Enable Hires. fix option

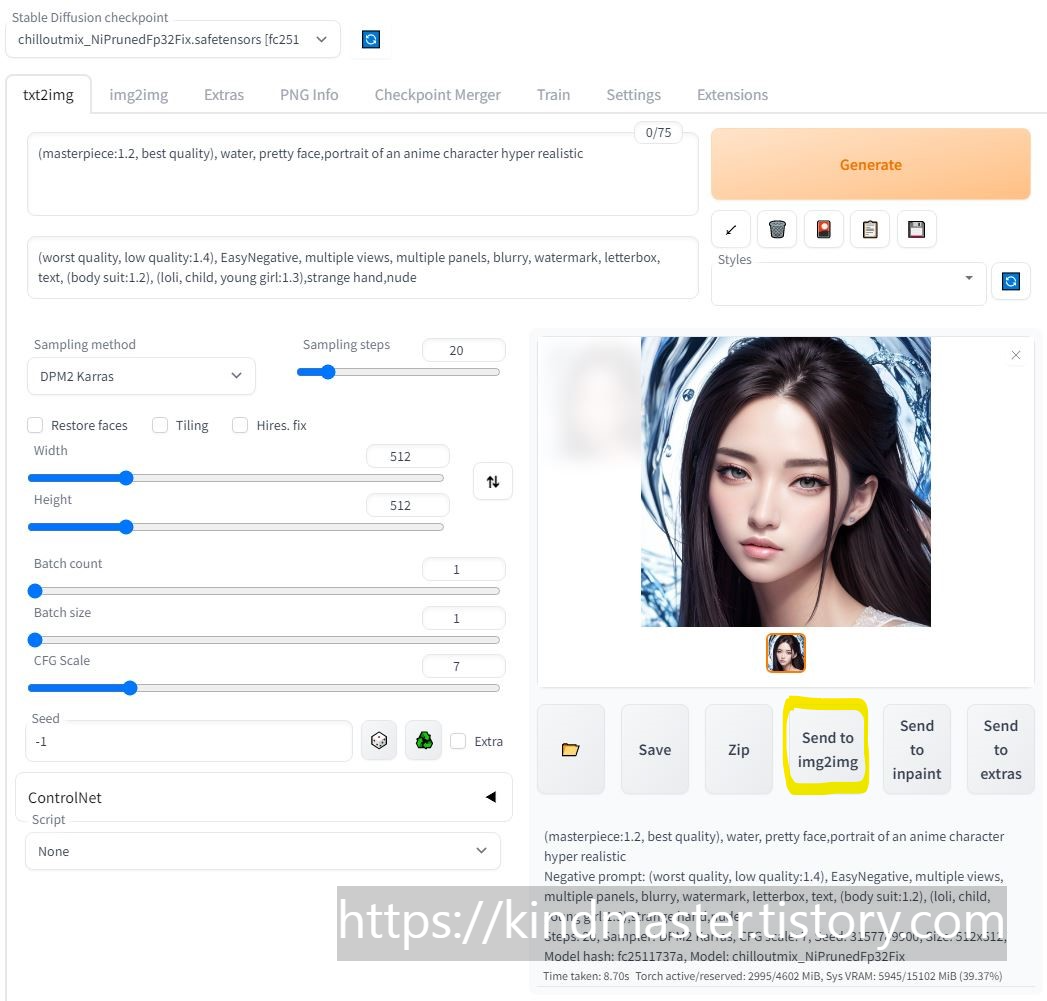coord(240,425)
